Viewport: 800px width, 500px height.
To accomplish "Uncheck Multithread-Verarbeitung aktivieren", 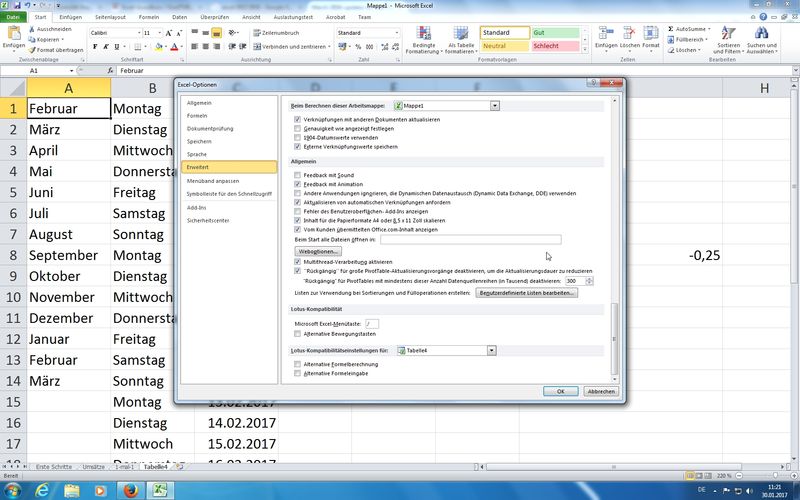I will 298,262.
